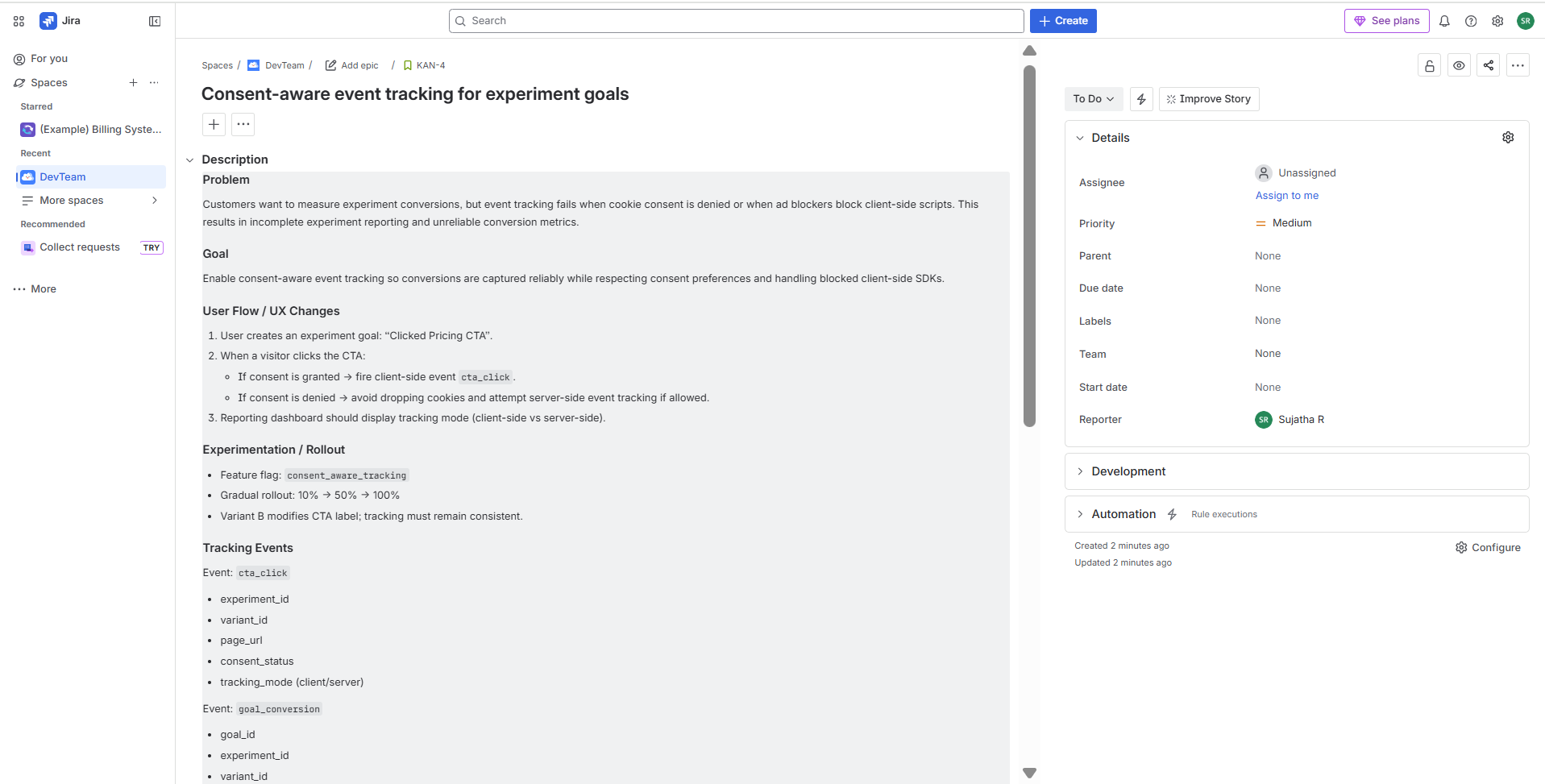The height and width of the screenshot is (784, 1545).
Task: Click the KAN-4 story bookmark icon
Action: 408,65
